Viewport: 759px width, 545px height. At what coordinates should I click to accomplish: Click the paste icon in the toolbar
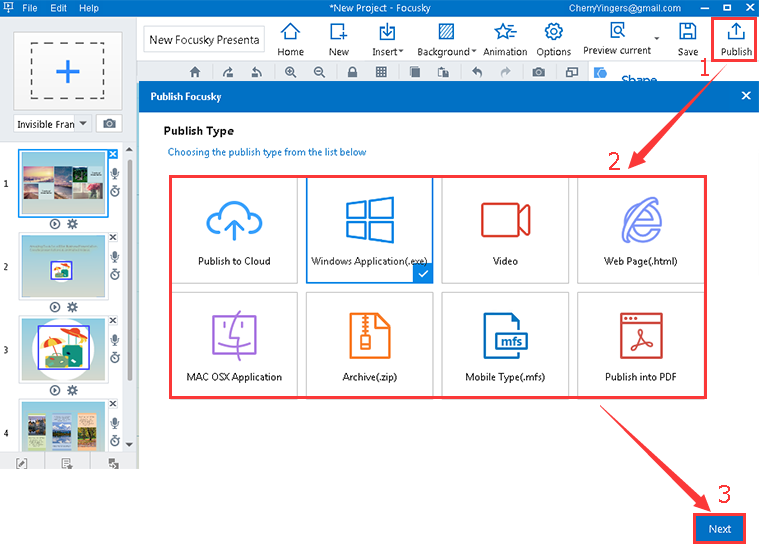[443, 72]
